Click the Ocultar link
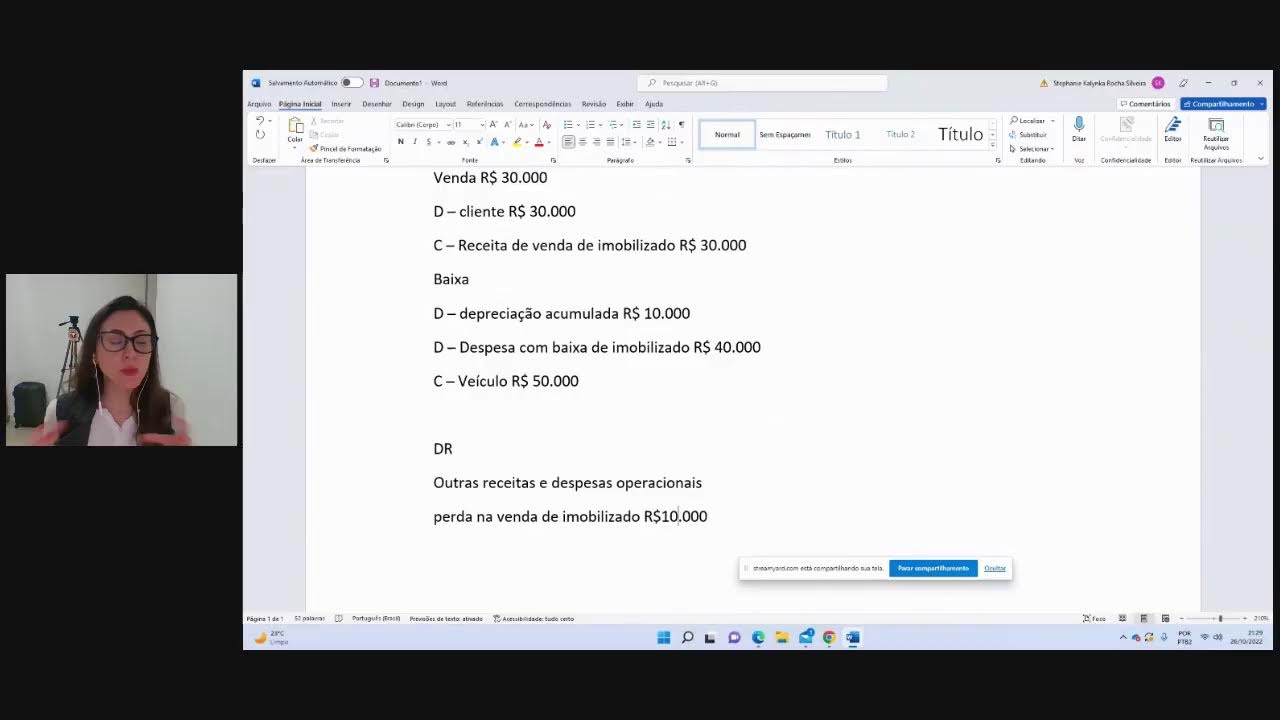This screenshot has width=1280, height=720. coord(995,568)
